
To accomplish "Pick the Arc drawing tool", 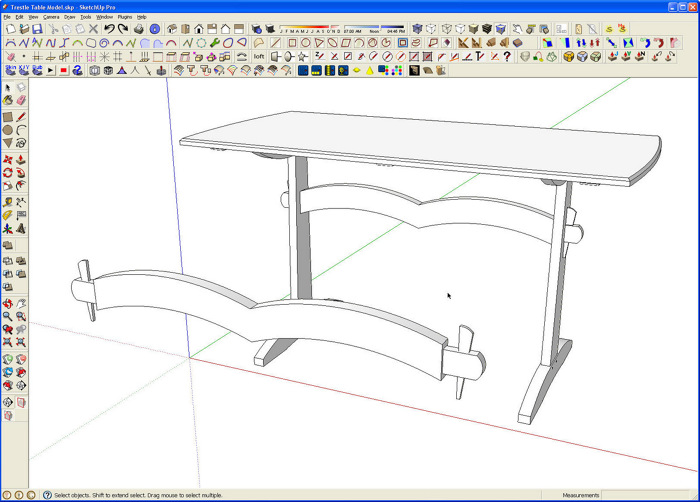I will pyautogui.click(x=21, y=130).
